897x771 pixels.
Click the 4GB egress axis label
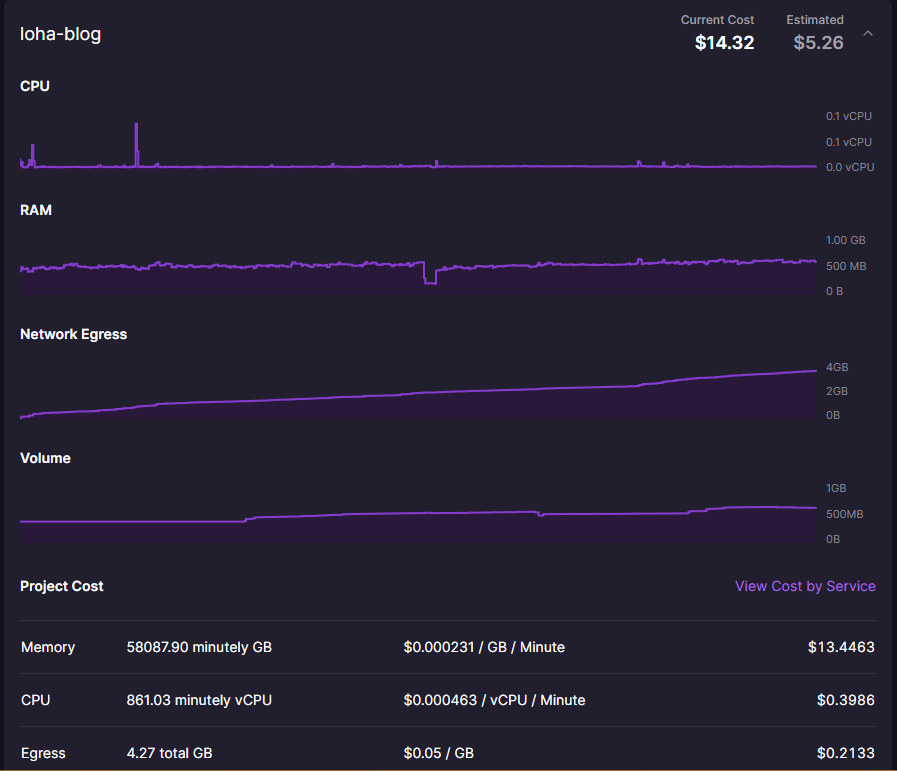(x=837, y=367)
